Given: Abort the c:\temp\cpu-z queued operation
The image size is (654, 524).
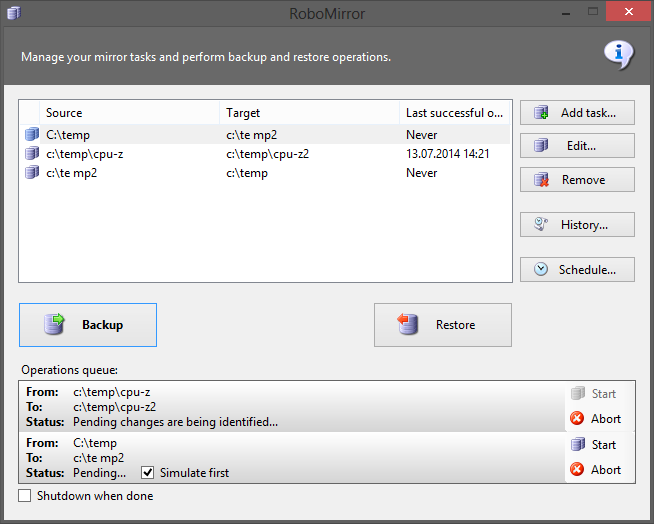Looking at the screenshot, I should [596, 419].
